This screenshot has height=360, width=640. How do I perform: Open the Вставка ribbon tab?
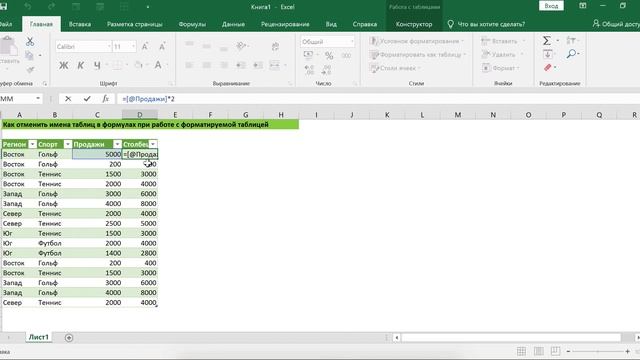(x=80, y=24)
